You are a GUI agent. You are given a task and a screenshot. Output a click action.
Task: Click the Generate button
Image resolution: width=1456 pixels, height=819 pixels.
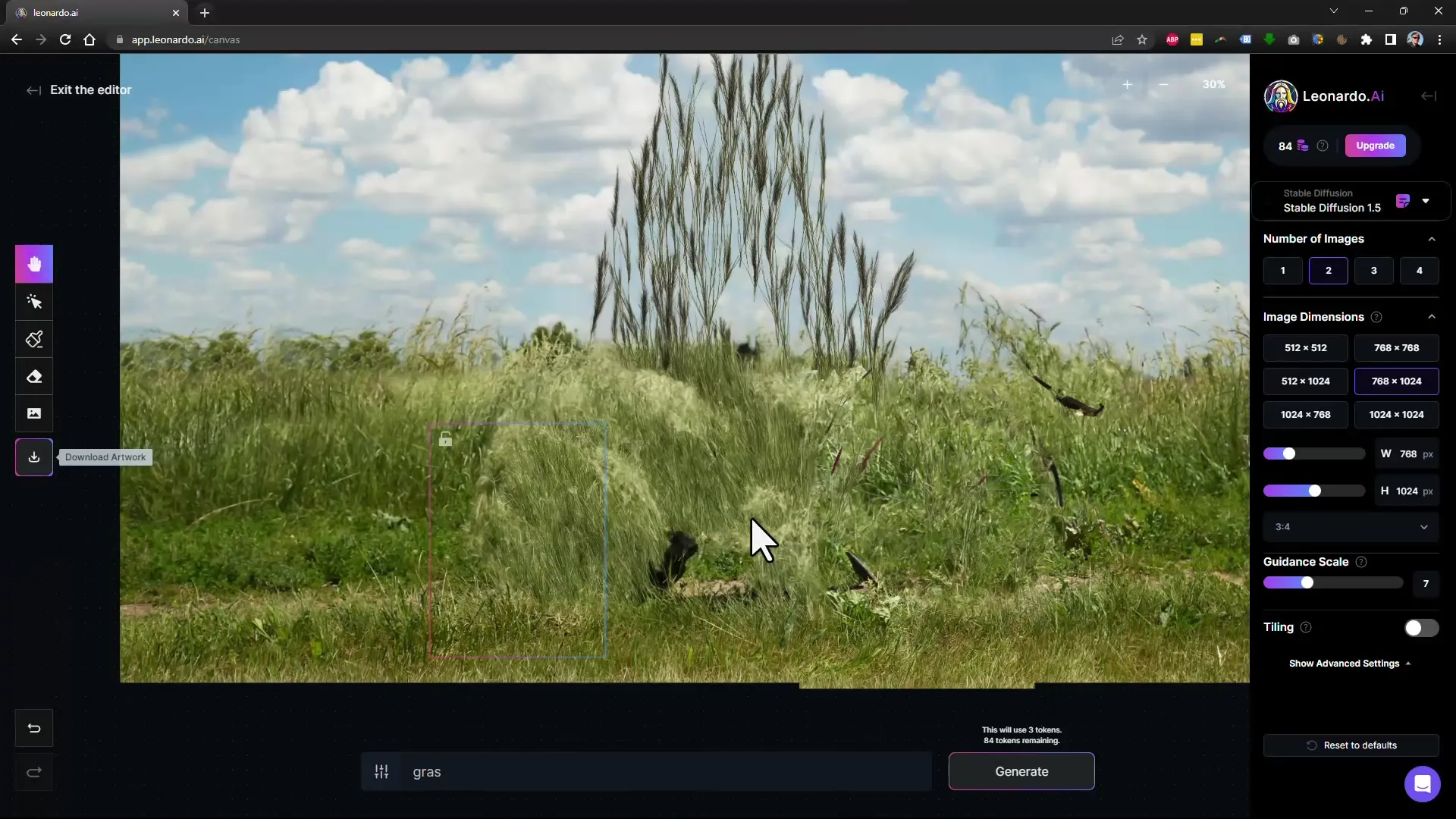click(x=1021, y=771)
